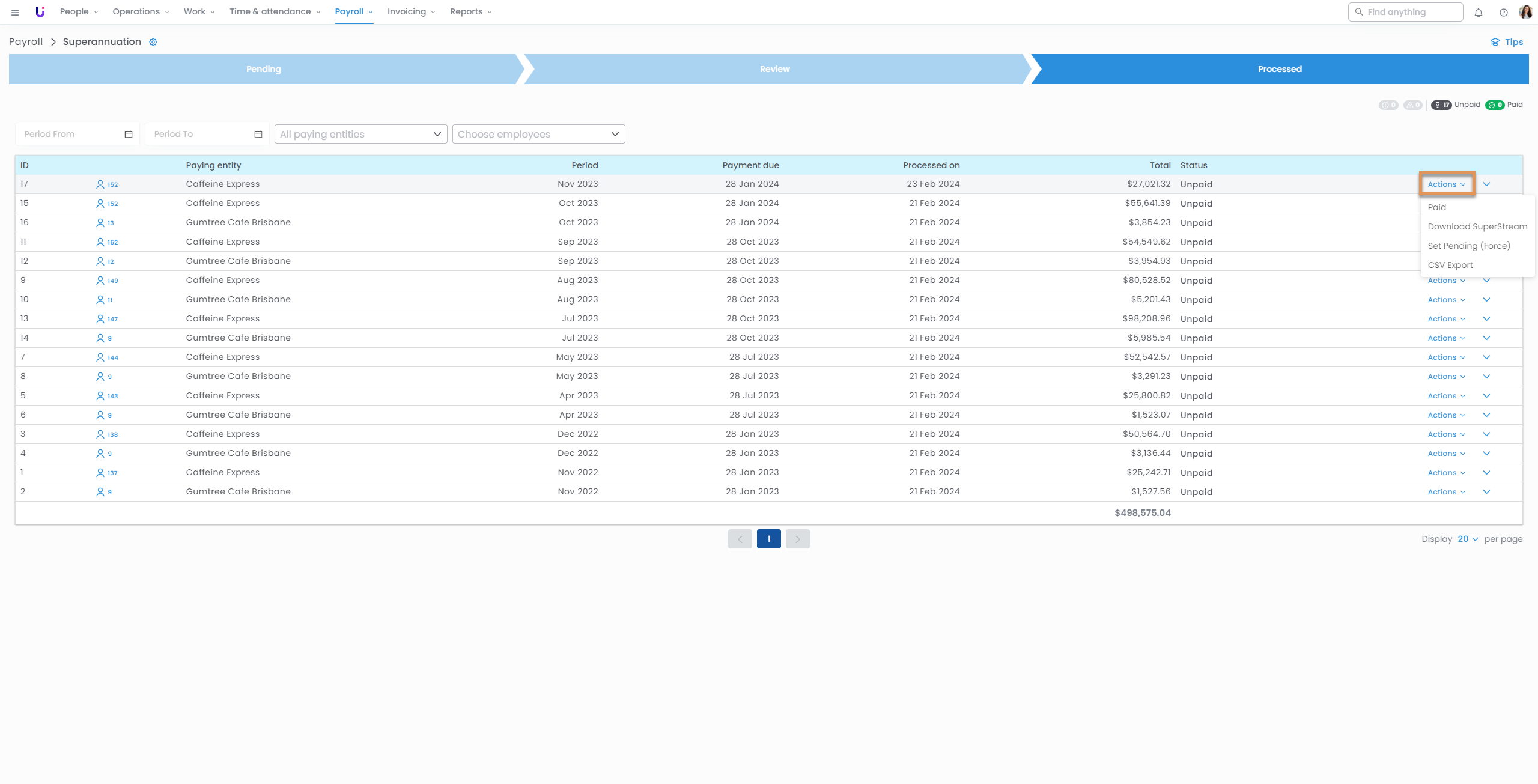Toggle the grey warning triangle filter badge
The height and width of the screenshot is (784, 1538).
click(1412, 105)
